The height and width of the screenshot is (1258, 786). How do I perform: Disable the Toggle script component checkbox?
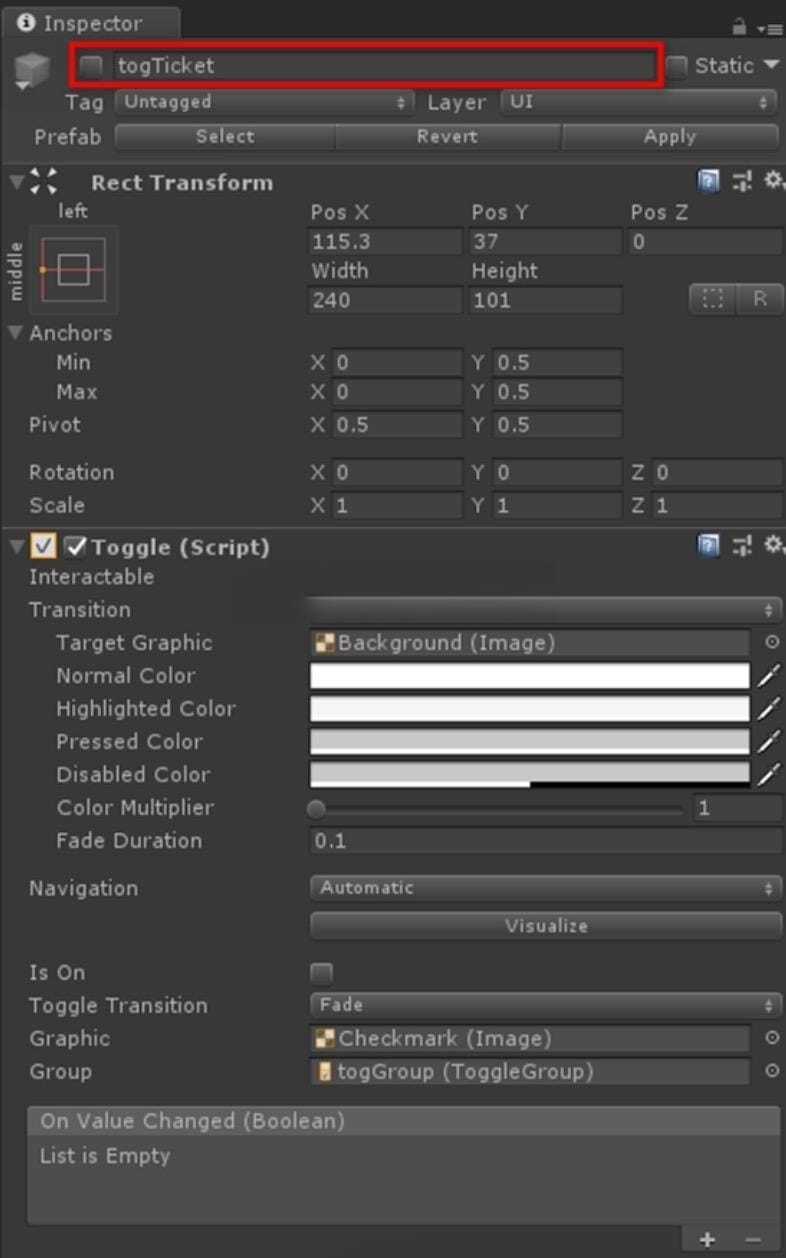click(76, 547)
